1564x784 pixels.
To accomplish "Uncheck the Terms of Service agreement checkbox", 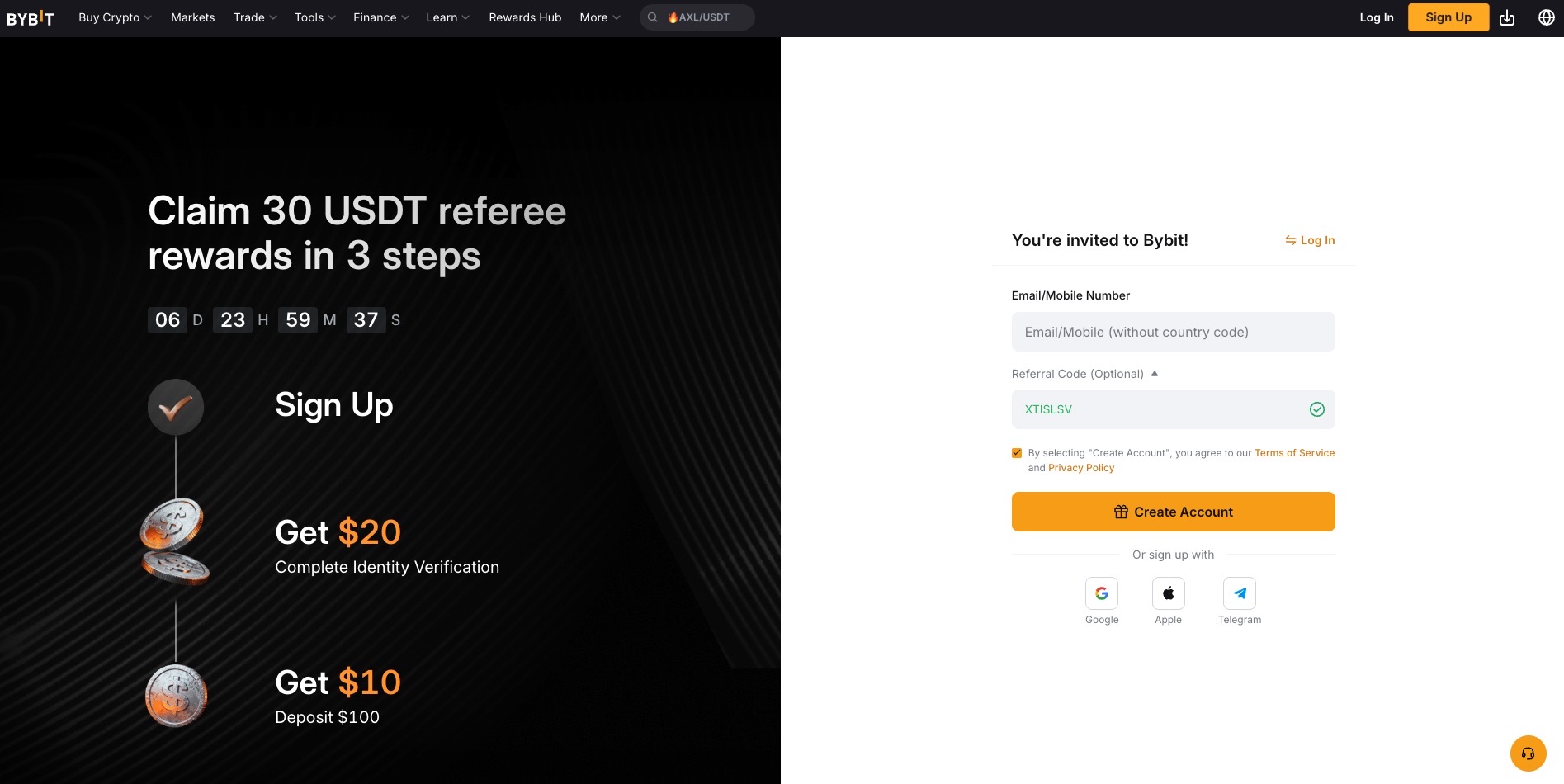I will (1016, 452).
